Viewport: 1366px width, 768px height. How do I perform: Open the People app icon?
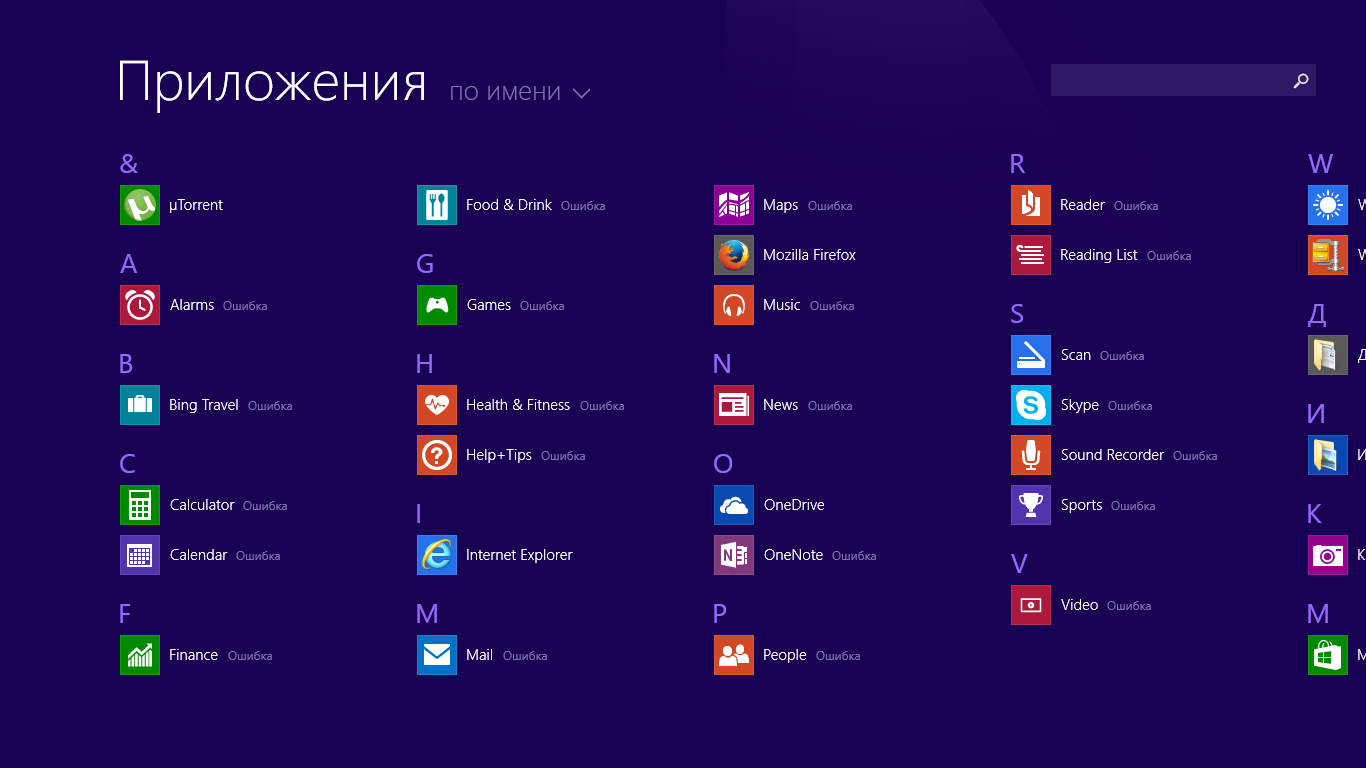[734, 655]
